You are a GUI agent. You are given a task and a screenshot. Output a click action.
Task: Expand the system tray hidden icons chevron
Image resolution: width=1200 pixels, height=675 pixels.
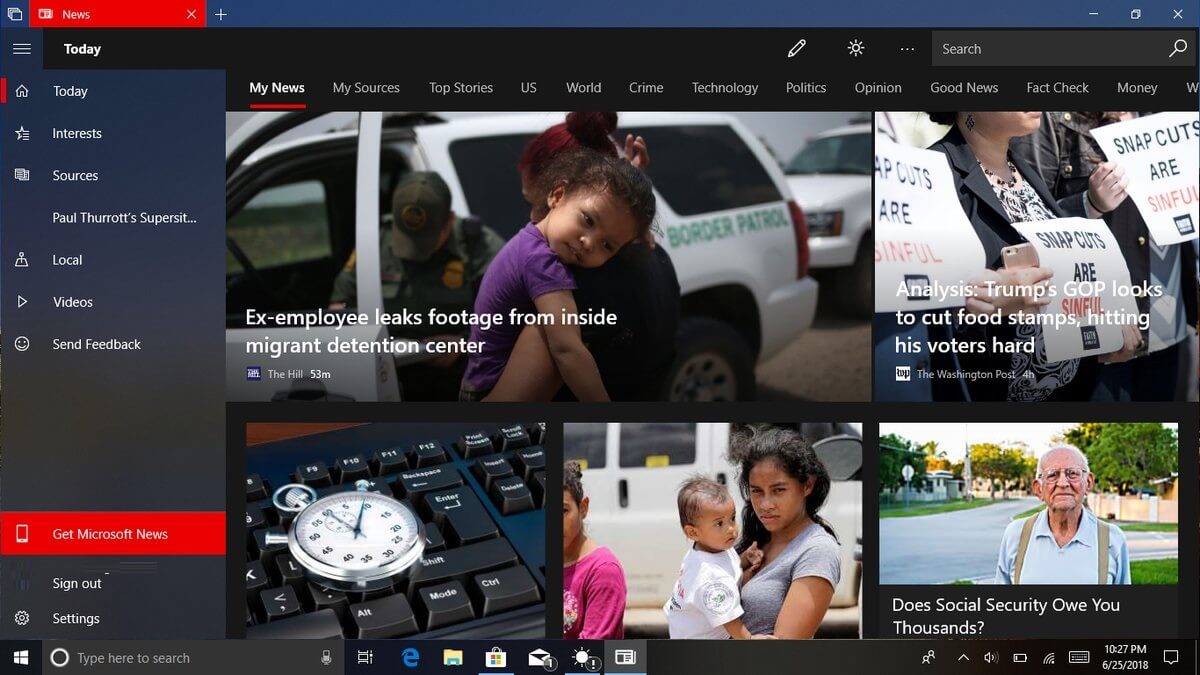[963, 658]
